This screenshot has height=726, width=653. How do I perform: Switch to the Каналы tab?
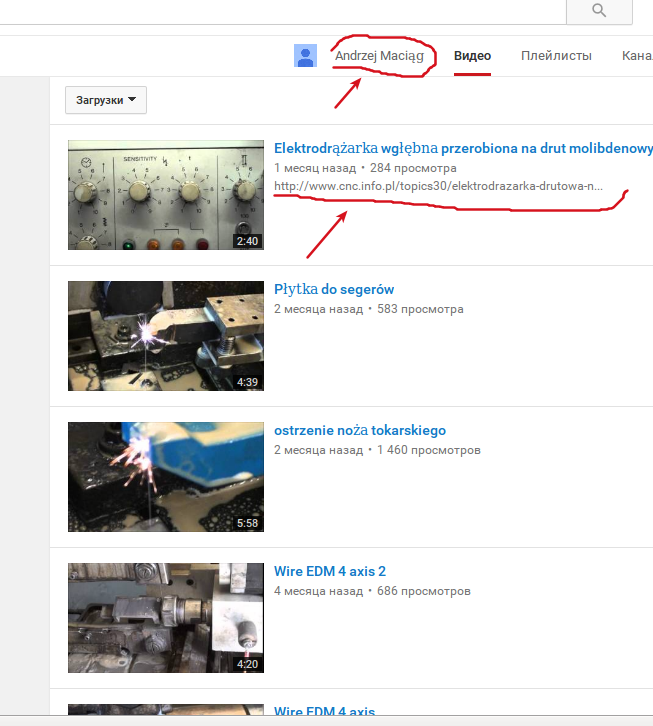coord(637,56)
